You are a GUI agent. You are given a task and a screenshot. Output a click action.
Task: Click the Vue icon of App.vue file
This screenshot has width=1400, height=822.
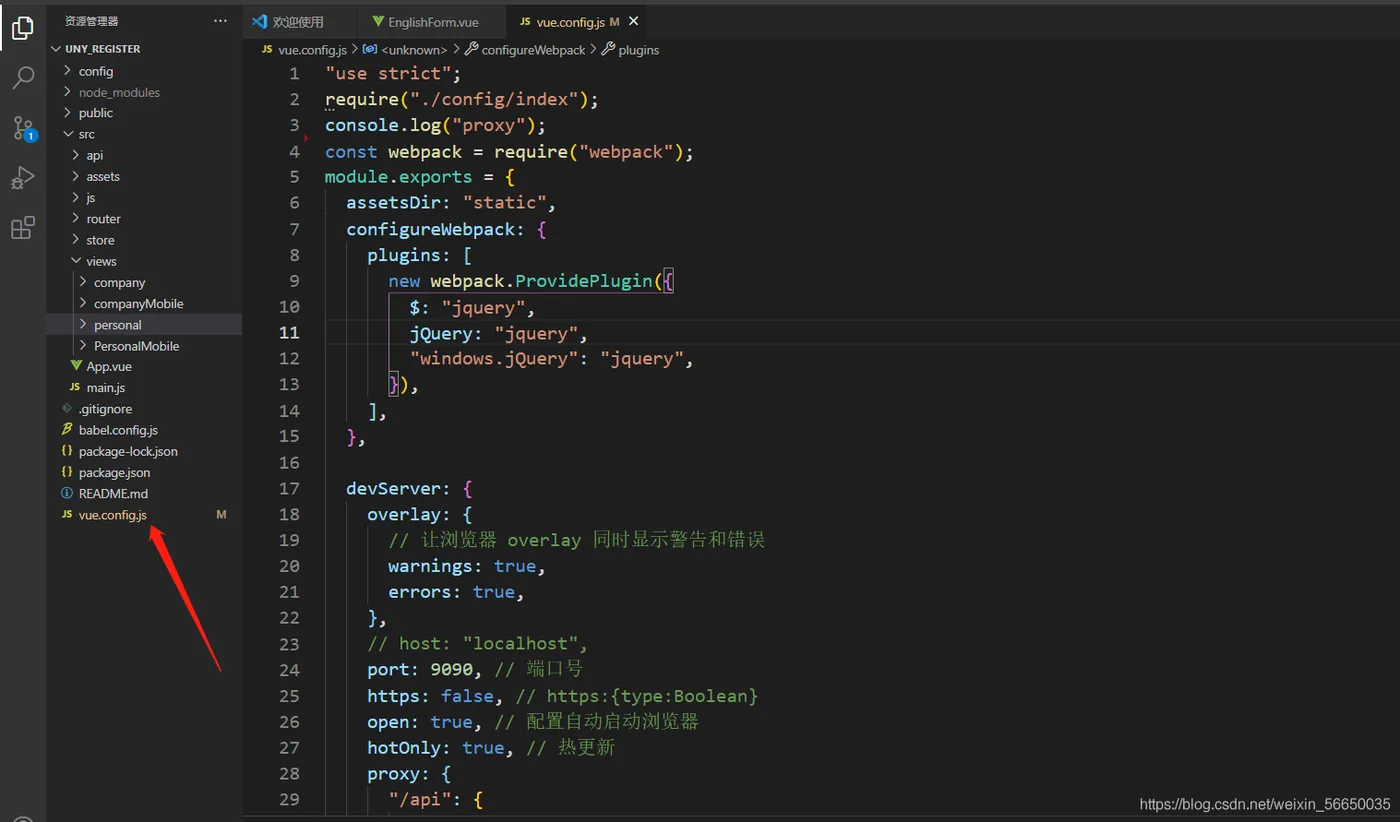tap(76, 366)
